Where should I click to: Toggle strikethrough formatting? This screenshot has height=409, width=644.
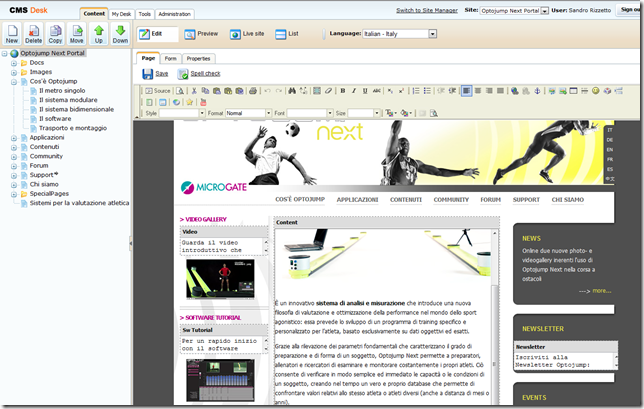376,91
